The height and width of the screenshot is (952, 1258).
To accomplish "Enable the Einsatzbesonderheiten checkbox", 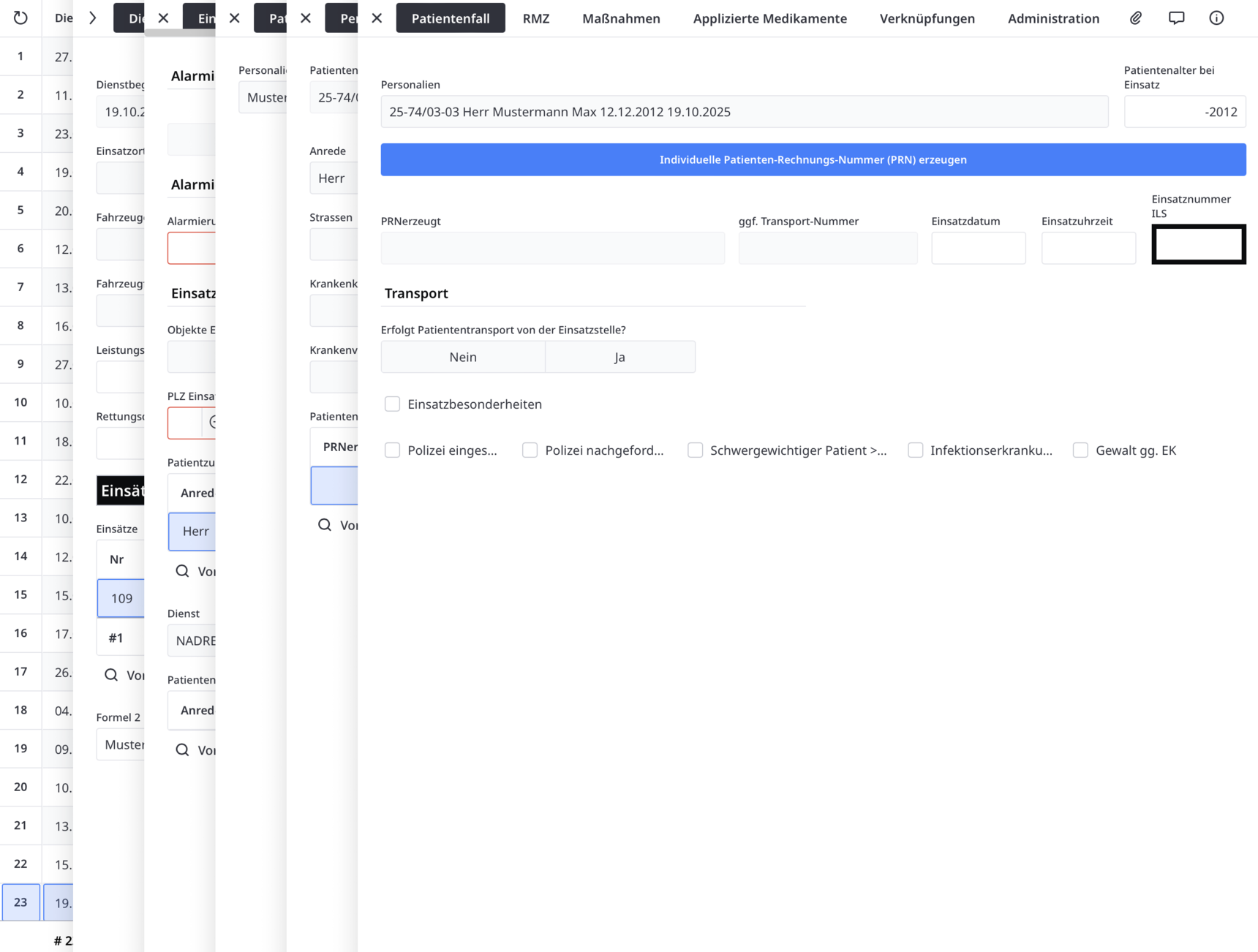I will click(393, 404).
